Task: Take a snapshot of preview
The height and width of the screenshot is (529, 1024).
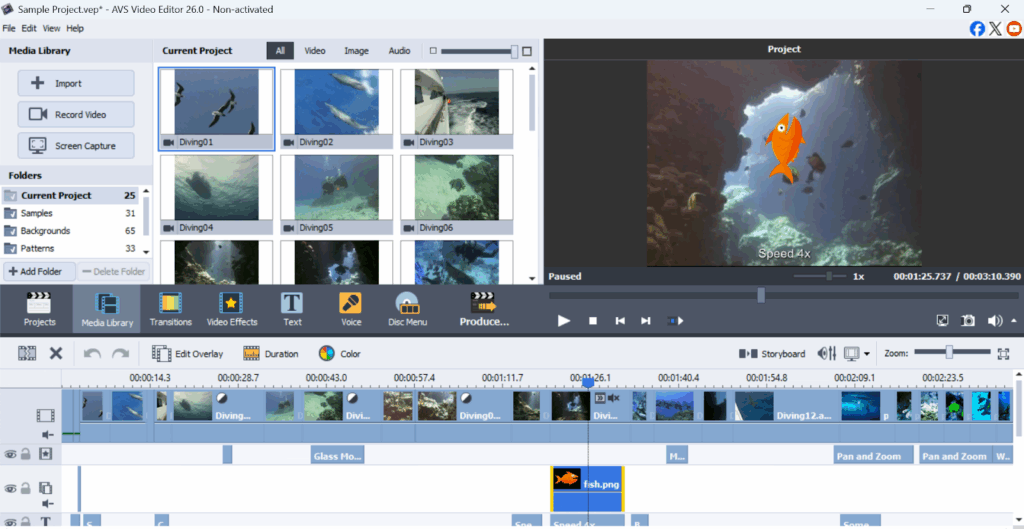Action: pyautogui.click(x=968, y=320)
